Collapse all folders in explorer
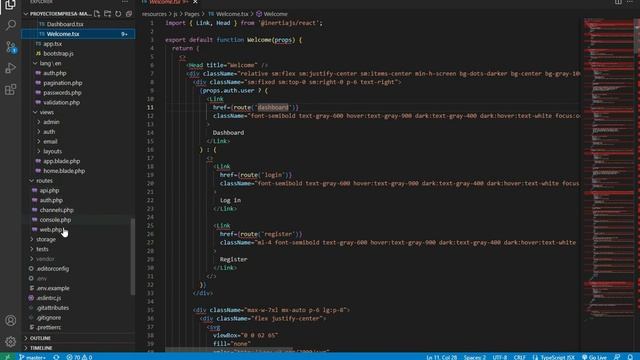The height and width of the screenshot is (360, 640). point(129,14)
